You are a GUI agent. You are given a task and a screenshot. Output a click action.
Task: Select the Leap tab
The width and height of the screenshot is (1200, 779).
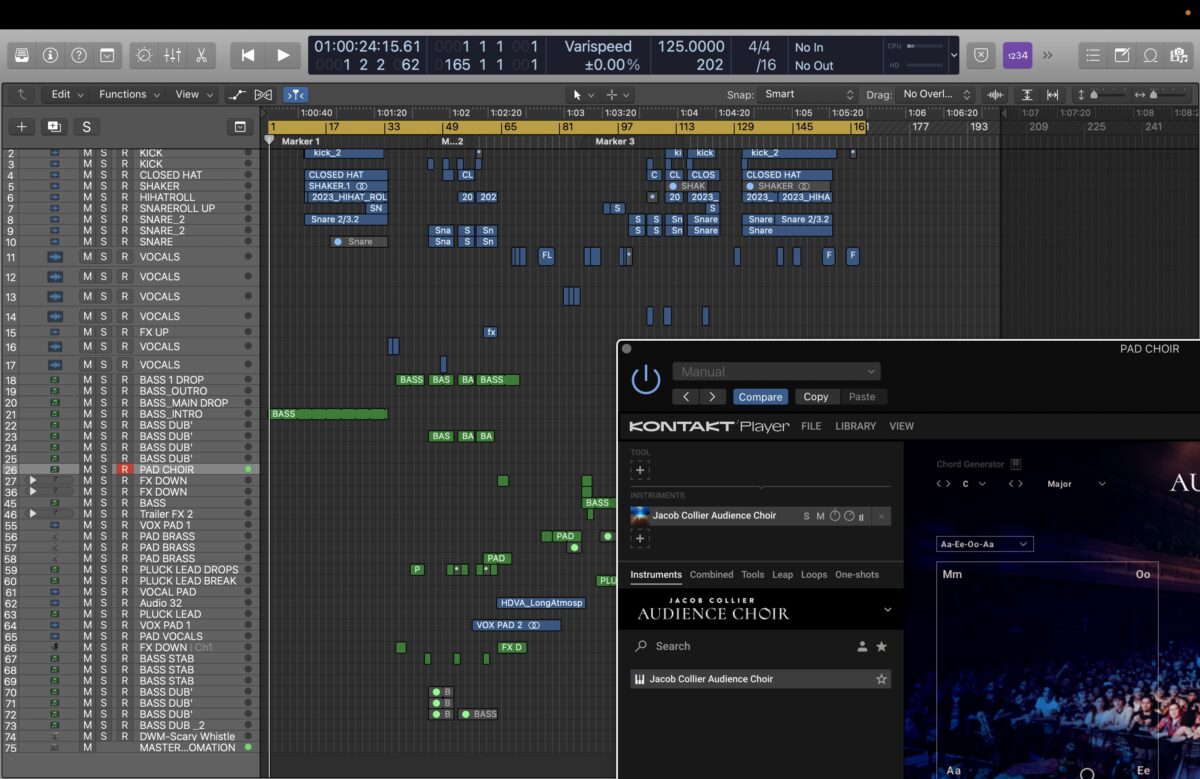coord(782,575)
